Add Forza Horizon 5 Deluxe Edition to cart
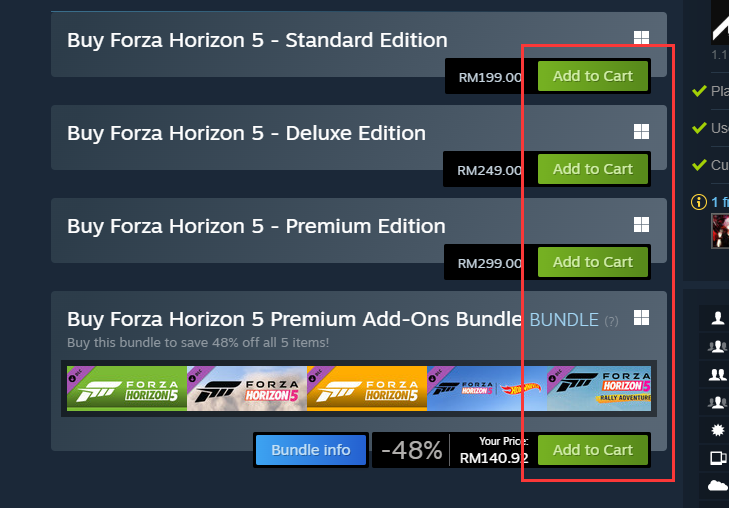The height and width of the screenshot is (508, 729). (x=593, y=169)
